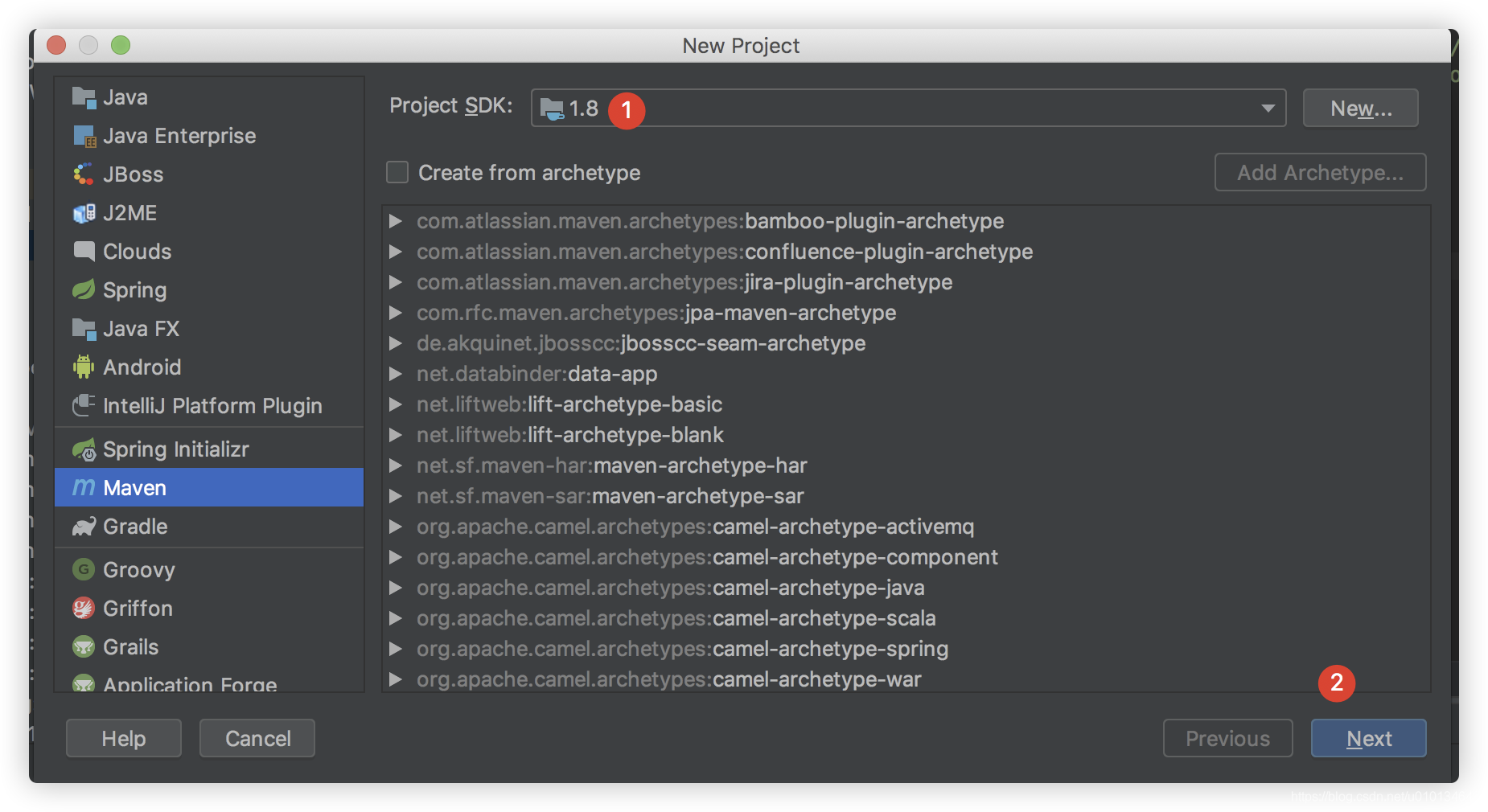Click the Gradle elephant icon
Viewport: 1488px width, 812px height.
(84, 527)
